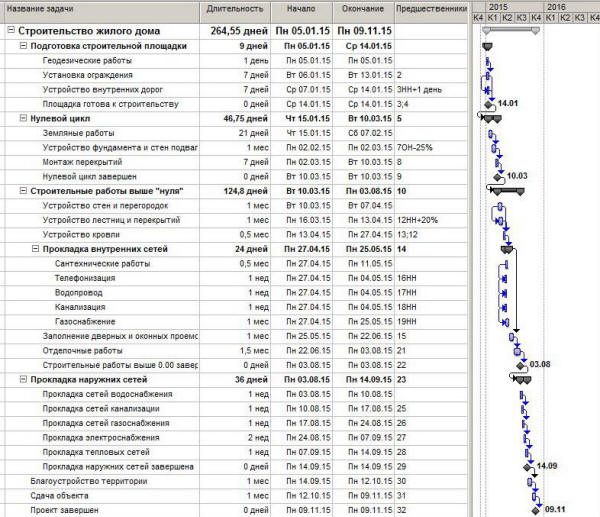The image size is (600, 517).
Task: Select Прокладка сетей канализации task
Action: coord(101,409)
